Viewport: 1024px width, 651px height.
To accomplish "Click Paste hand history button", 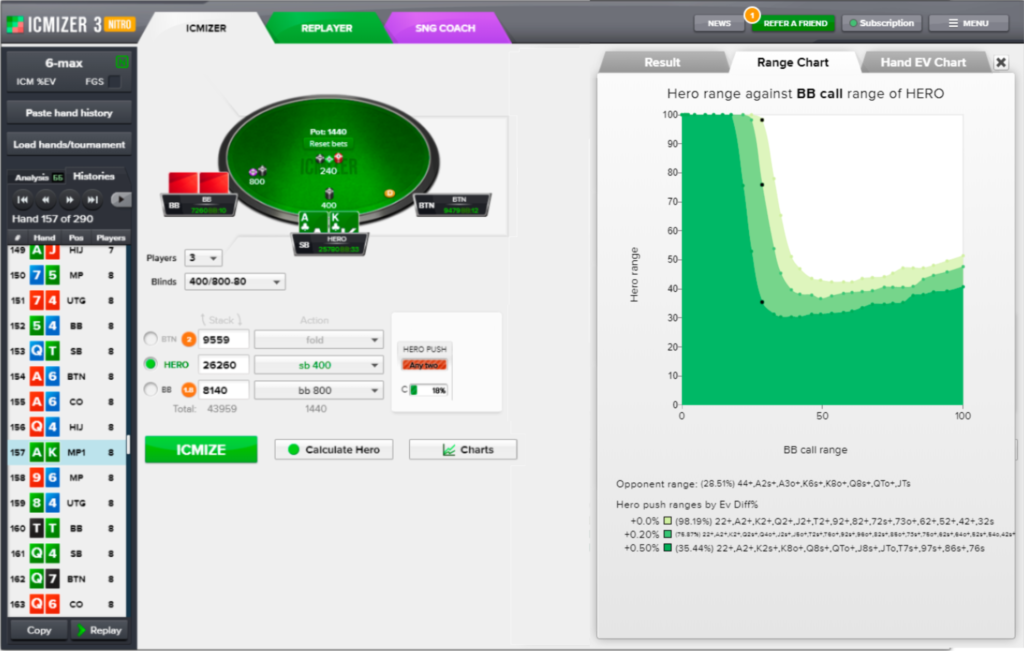I will pos(69,113).
